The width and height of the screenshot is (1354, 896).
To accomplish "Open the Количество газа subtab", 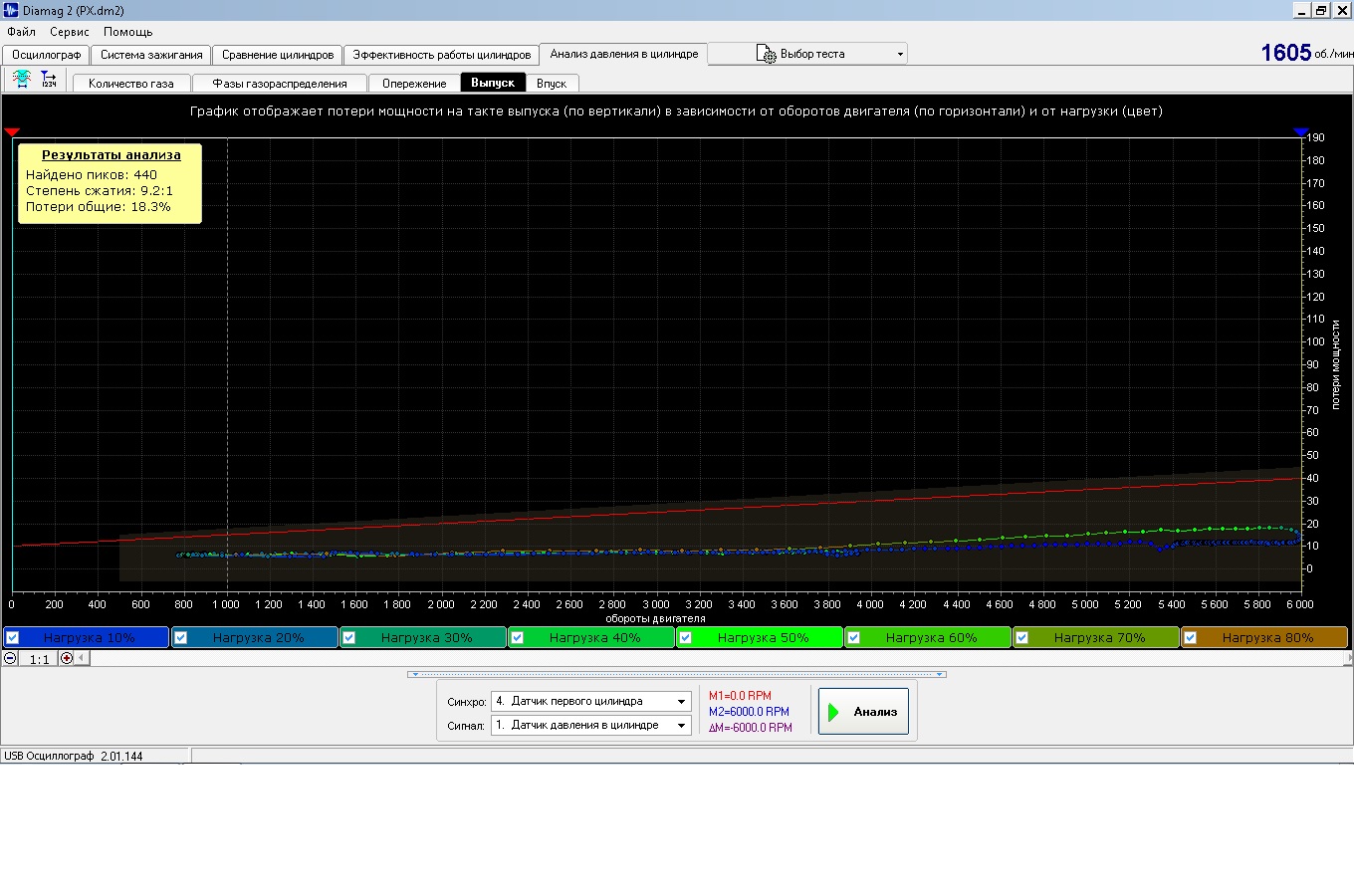I will tap(131, 84).
